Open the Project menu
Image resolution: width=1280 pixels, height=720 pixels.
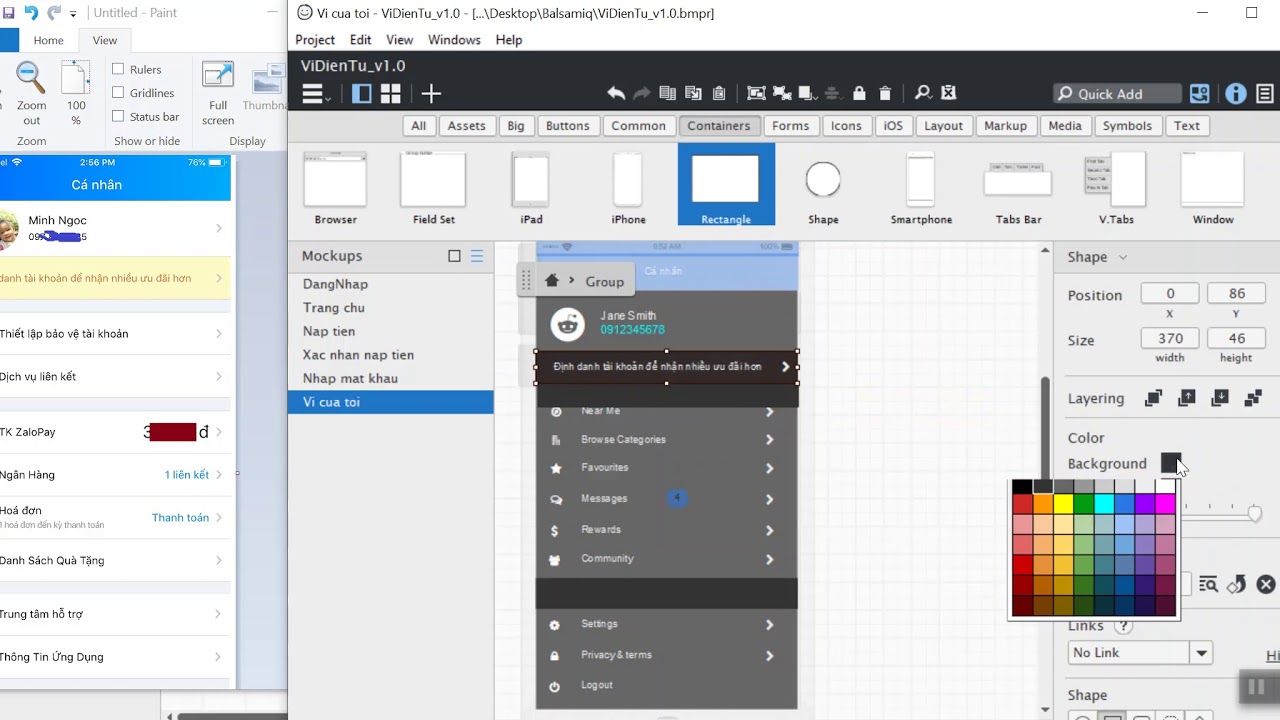click(315, 40)
